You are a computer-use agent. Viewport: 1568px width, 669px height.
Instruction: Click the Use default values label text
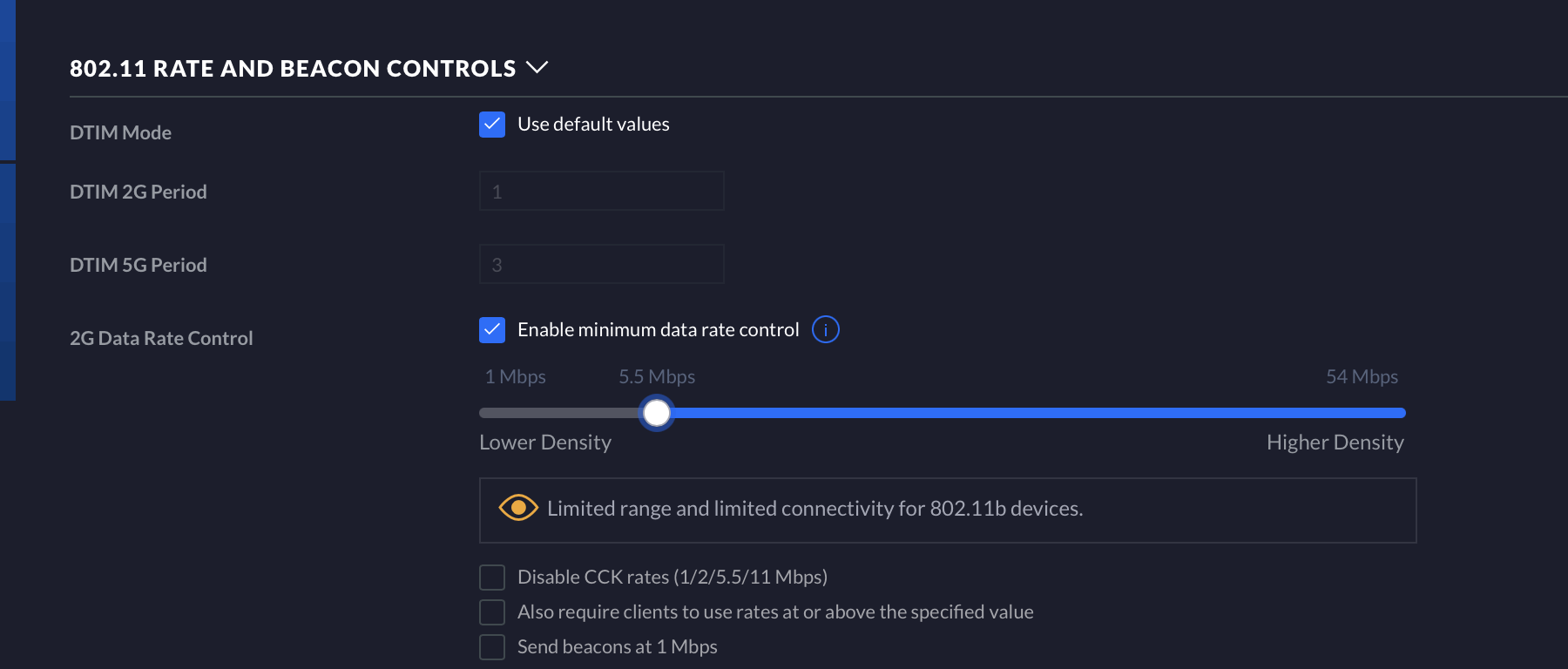[x=593, y=125]
